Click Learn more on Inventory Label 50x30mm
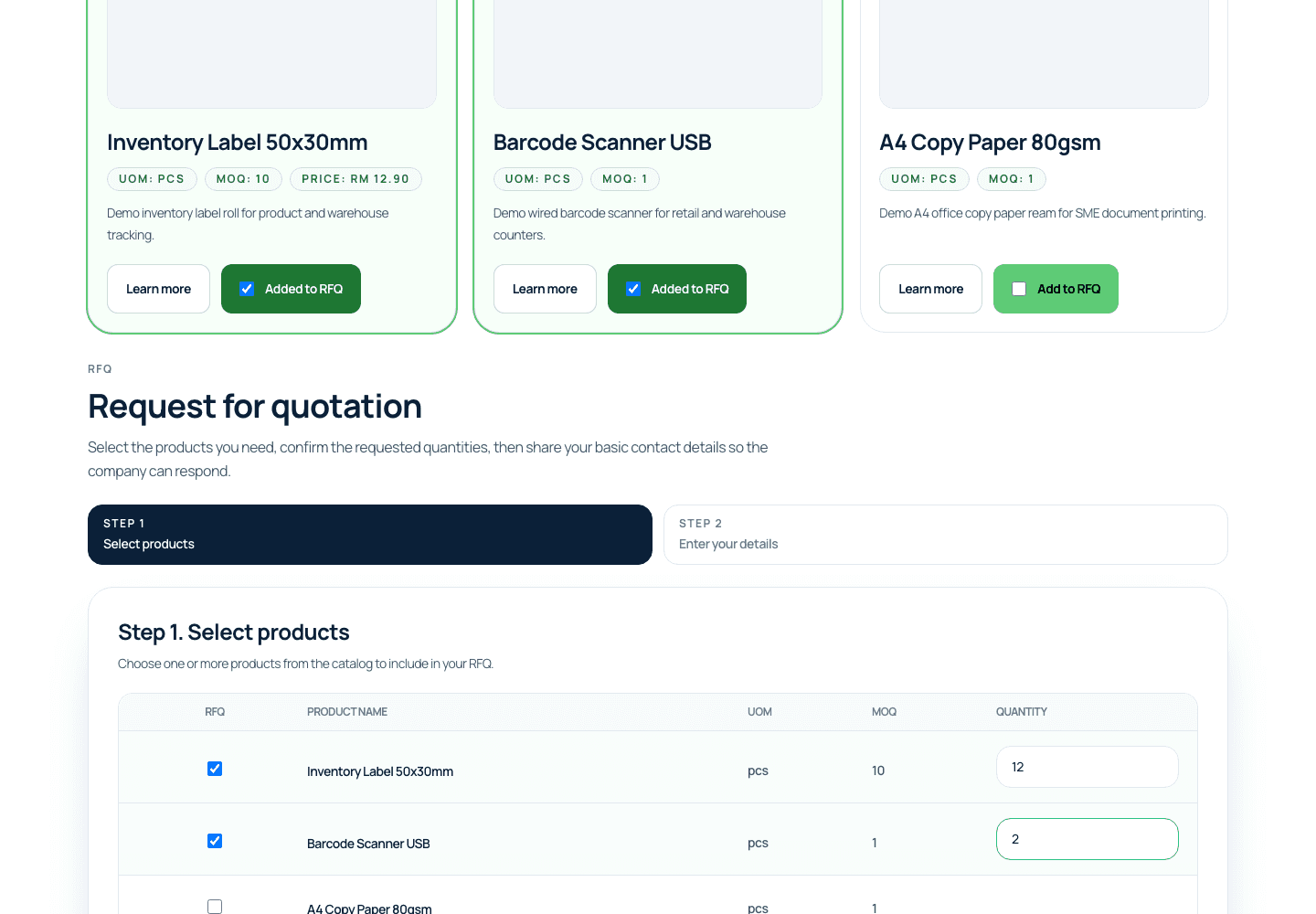1316x914 pixels. click(158, 289)
